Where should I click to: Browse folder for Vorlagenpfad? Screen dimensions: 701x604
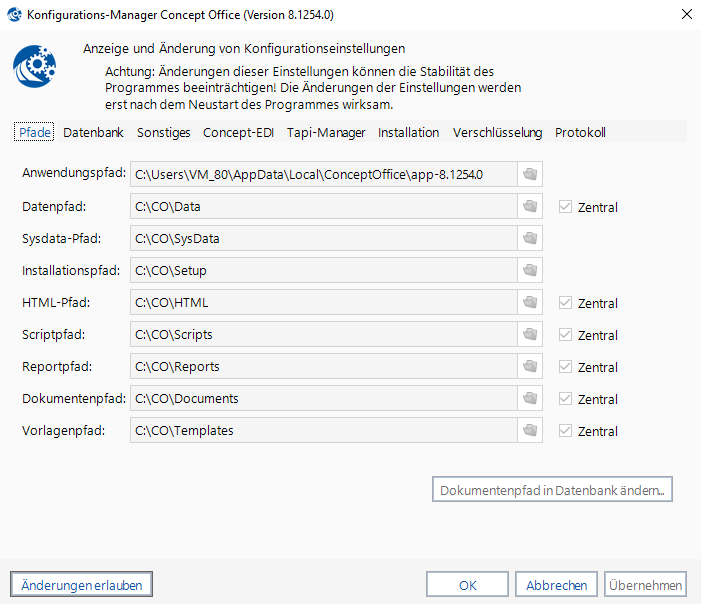tap(530, 431)
